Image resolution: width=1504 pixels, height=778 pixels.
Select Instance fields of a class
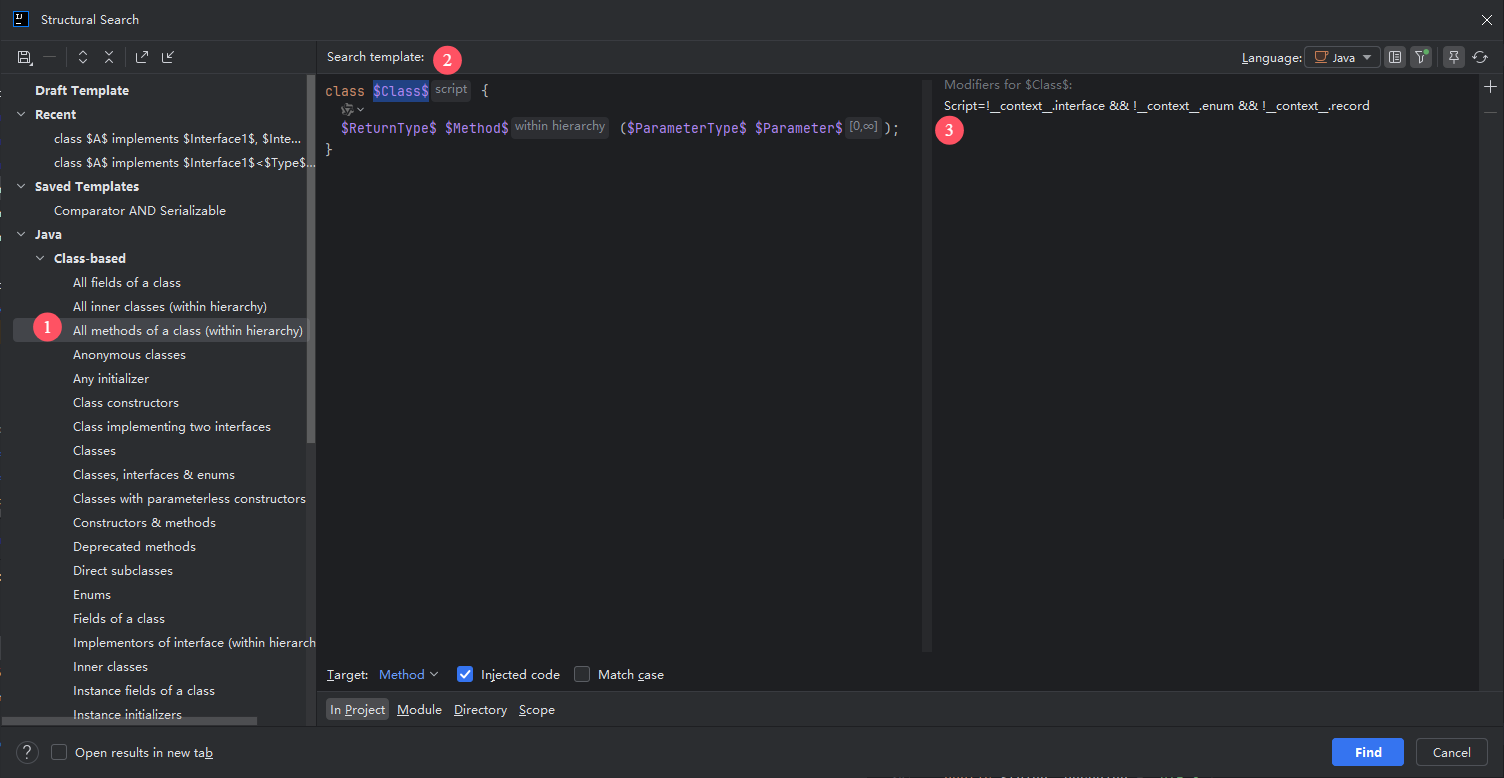144,690
